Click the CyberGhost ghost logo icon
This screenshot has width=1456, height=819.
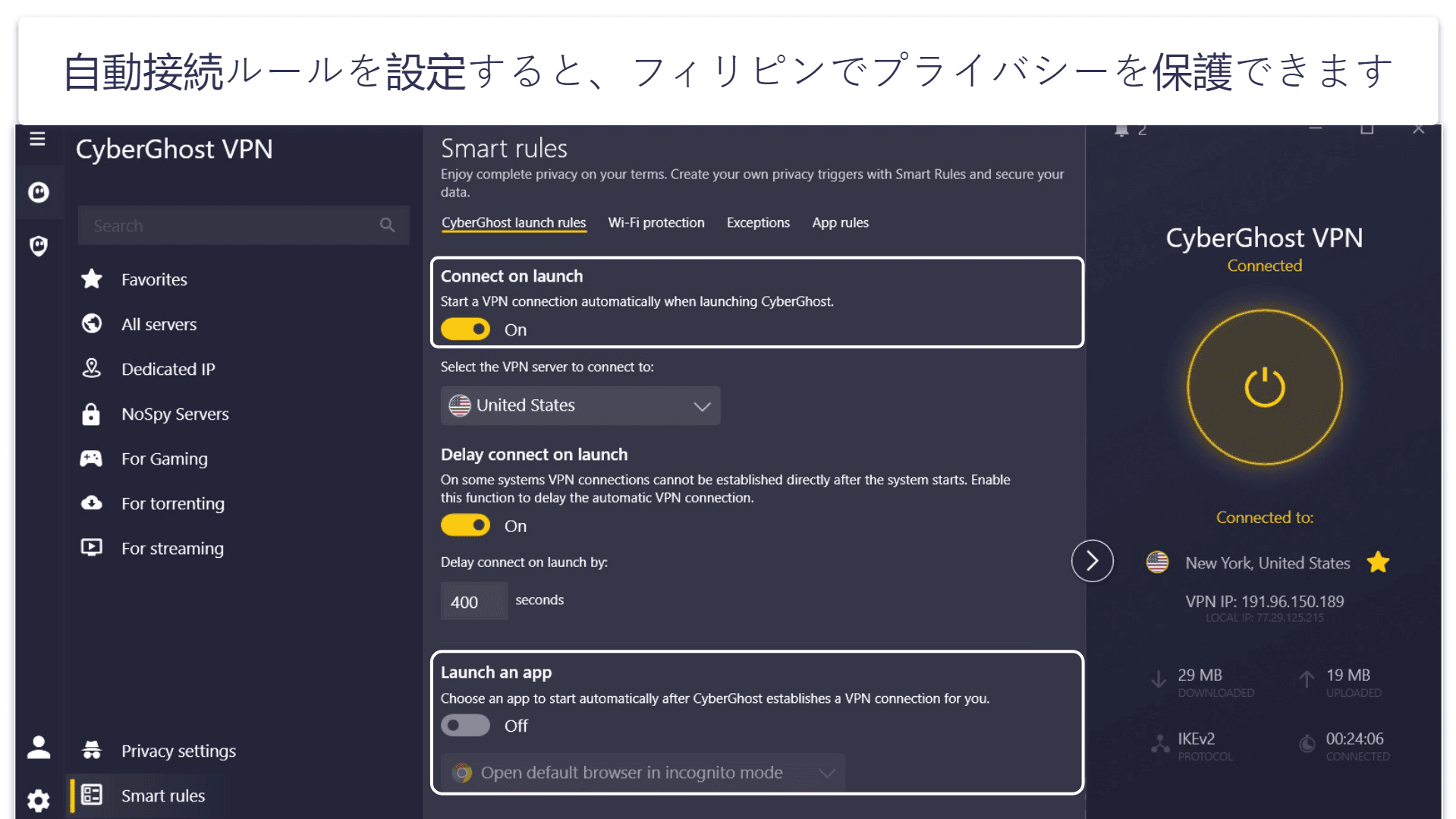[x=39, y=192]
